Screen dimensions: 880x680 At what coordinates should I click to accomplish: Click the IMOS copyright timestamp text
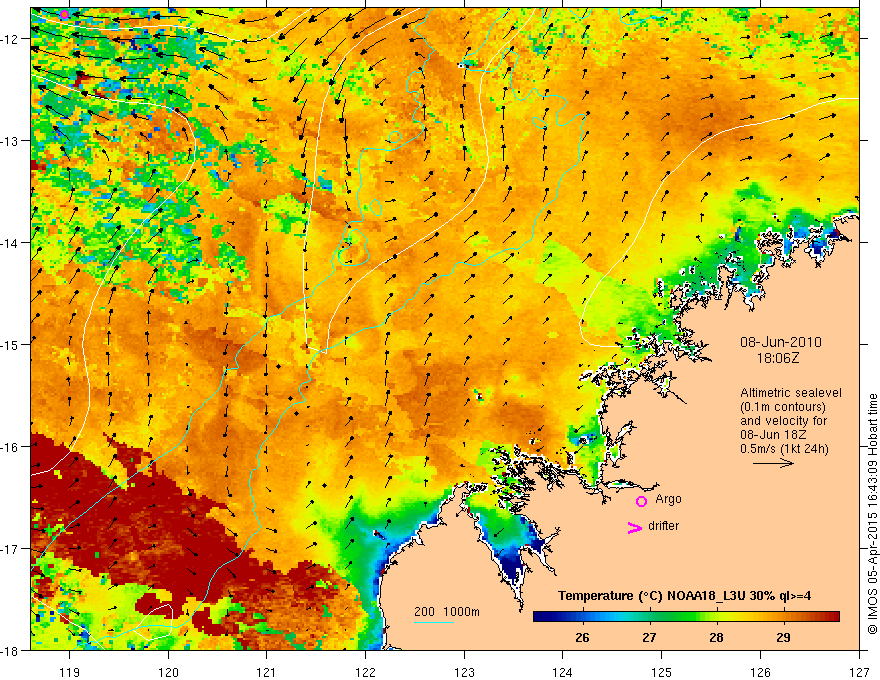[x=872, y=516]
